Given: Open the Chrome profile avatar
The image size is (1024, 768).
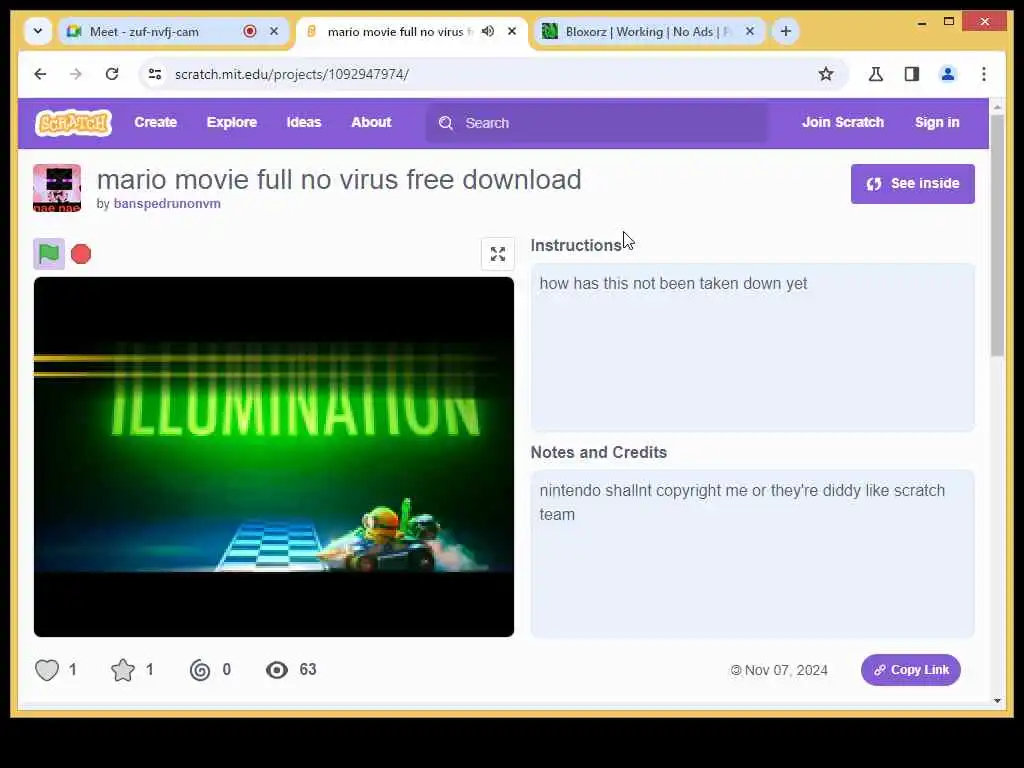Looking at the screenshot, I should point(948,74).
